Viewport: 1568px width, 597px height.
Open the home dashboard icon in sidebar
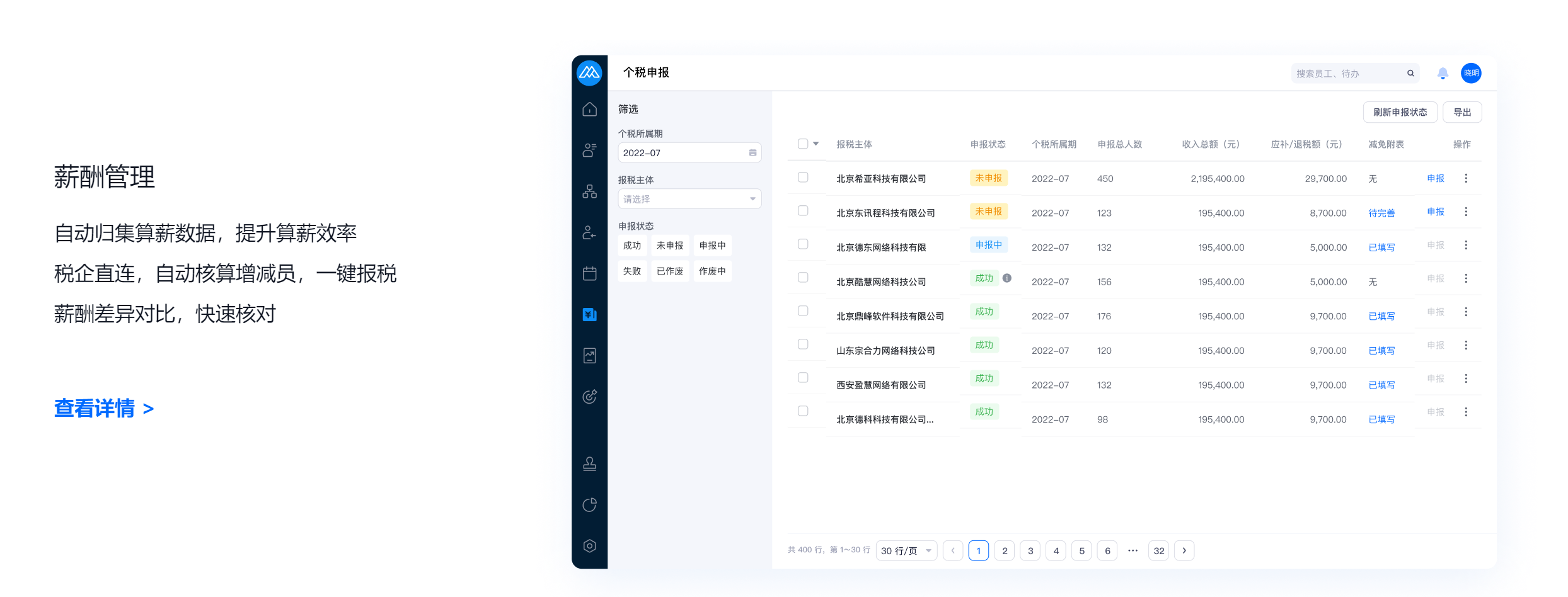pos(590,108)
